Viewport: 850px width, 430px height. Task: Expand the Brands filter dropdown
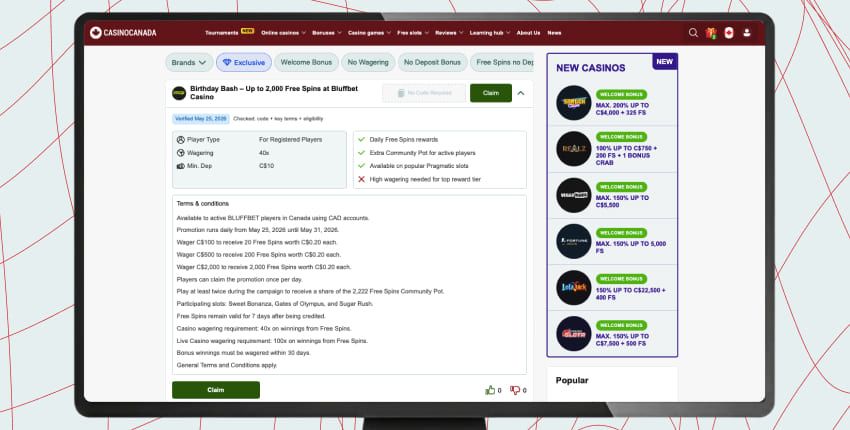click(189, 62)
